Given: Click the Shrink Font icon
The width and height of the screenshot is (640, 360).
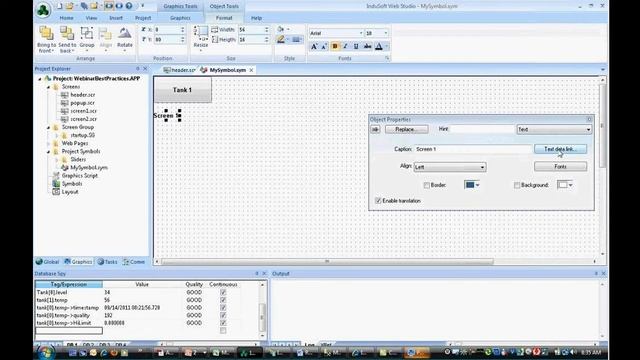Looking at the screenshot, I should pos(324,47).
